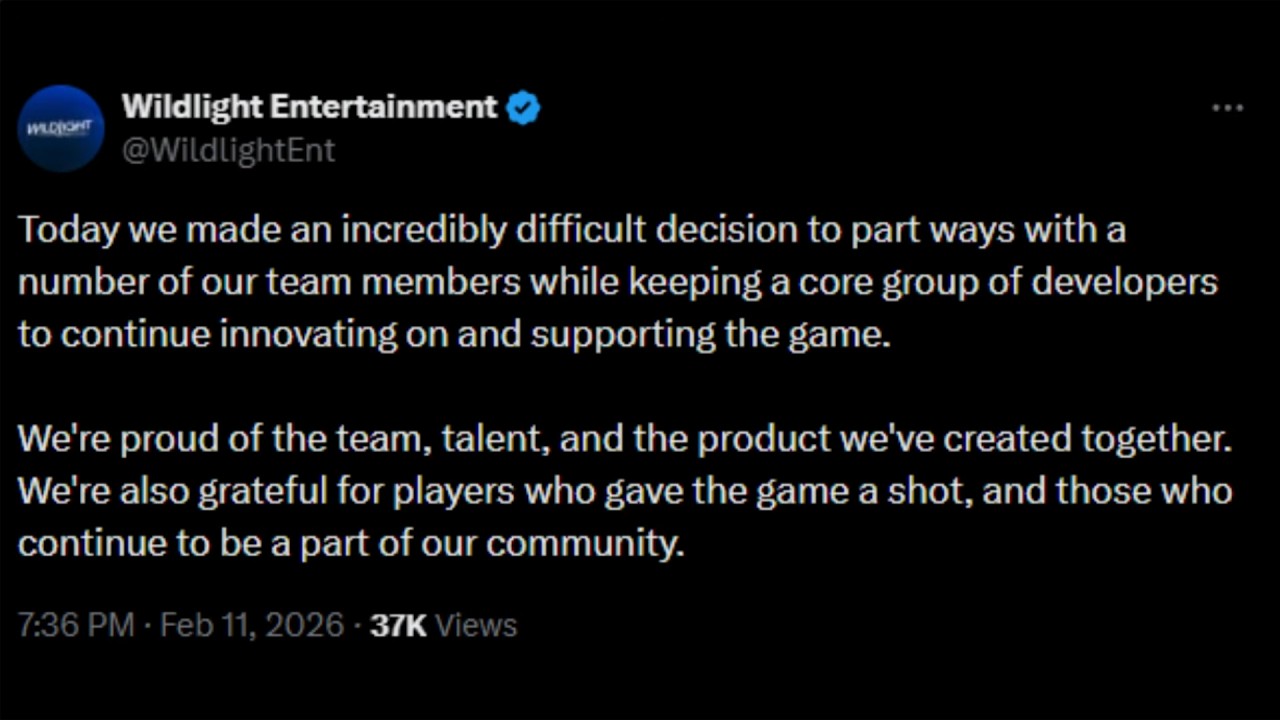Select the line starting "Today we made an incredibly"
Image resolution: width=1280 pixels, height=720 pixels.
click(572, 230)
